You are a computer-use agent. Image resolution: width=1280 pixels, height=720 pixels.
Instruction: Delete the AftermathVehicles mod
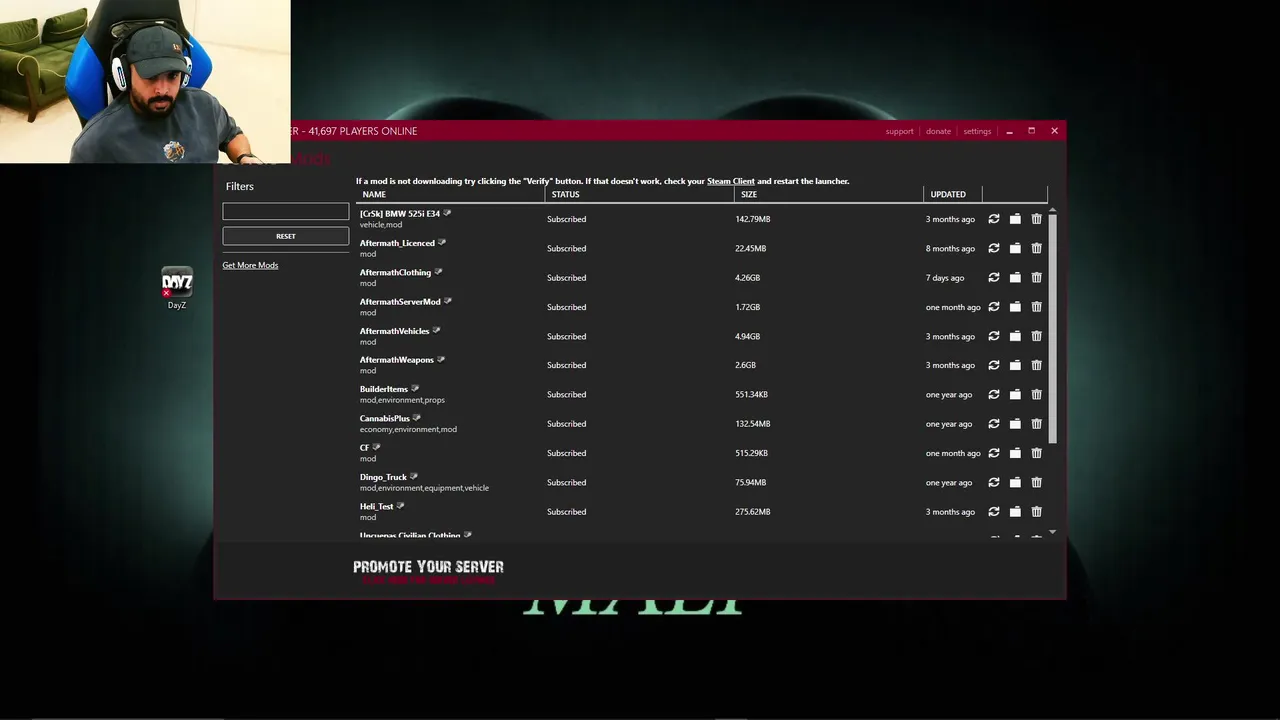coord(1036,336)
